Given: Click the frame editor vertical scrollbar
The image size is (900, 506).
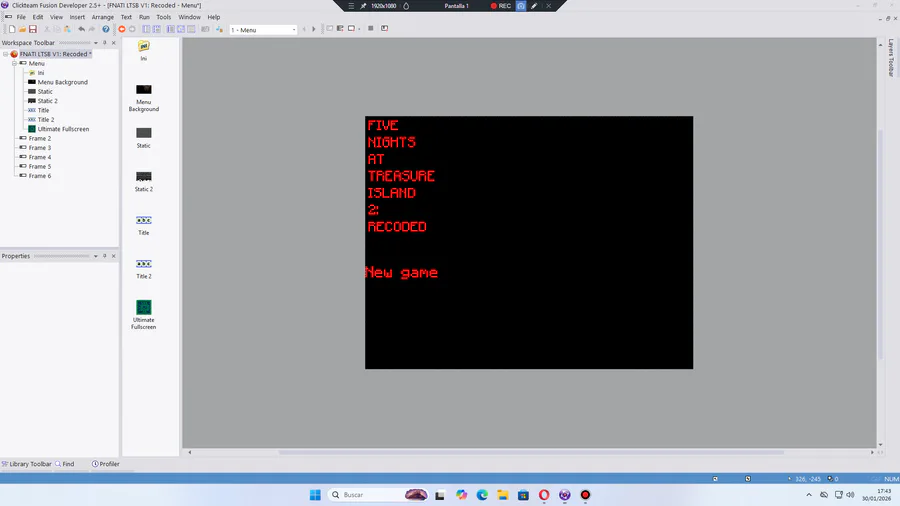Looking at the screenshot, I should [880, 244].
